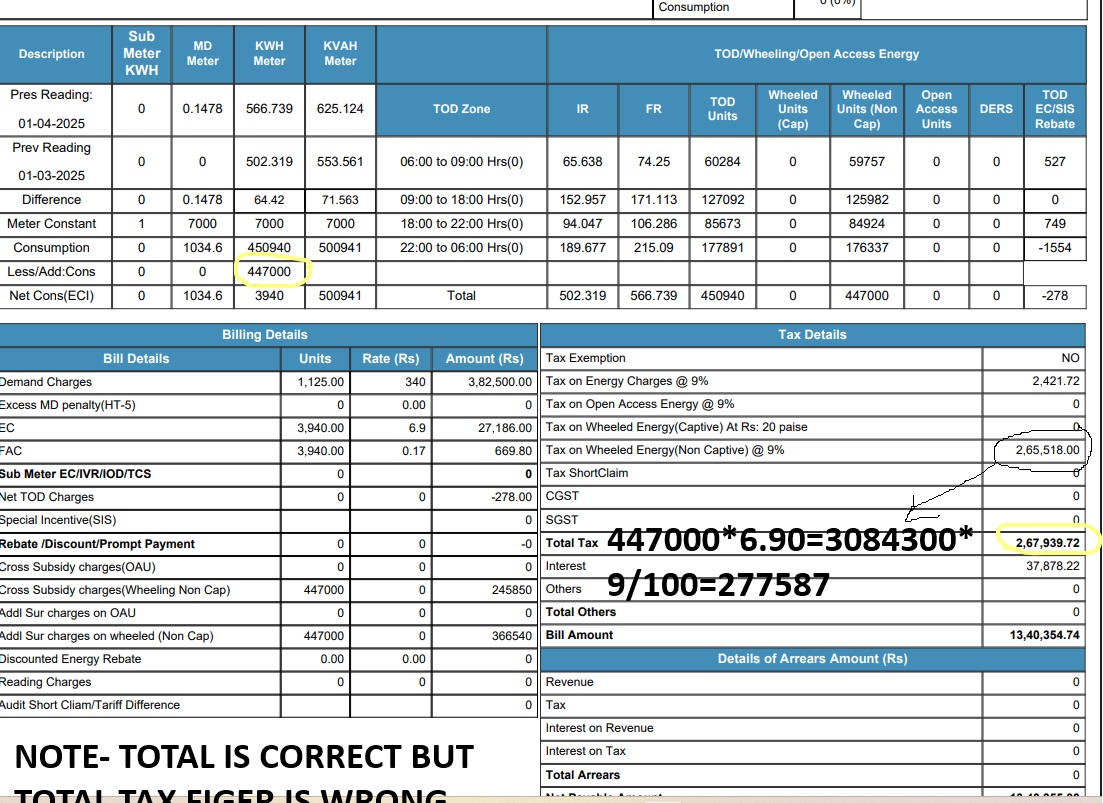
Task: Click the 'KVAH Meter' column header
Action: click(x=340, y=53)
